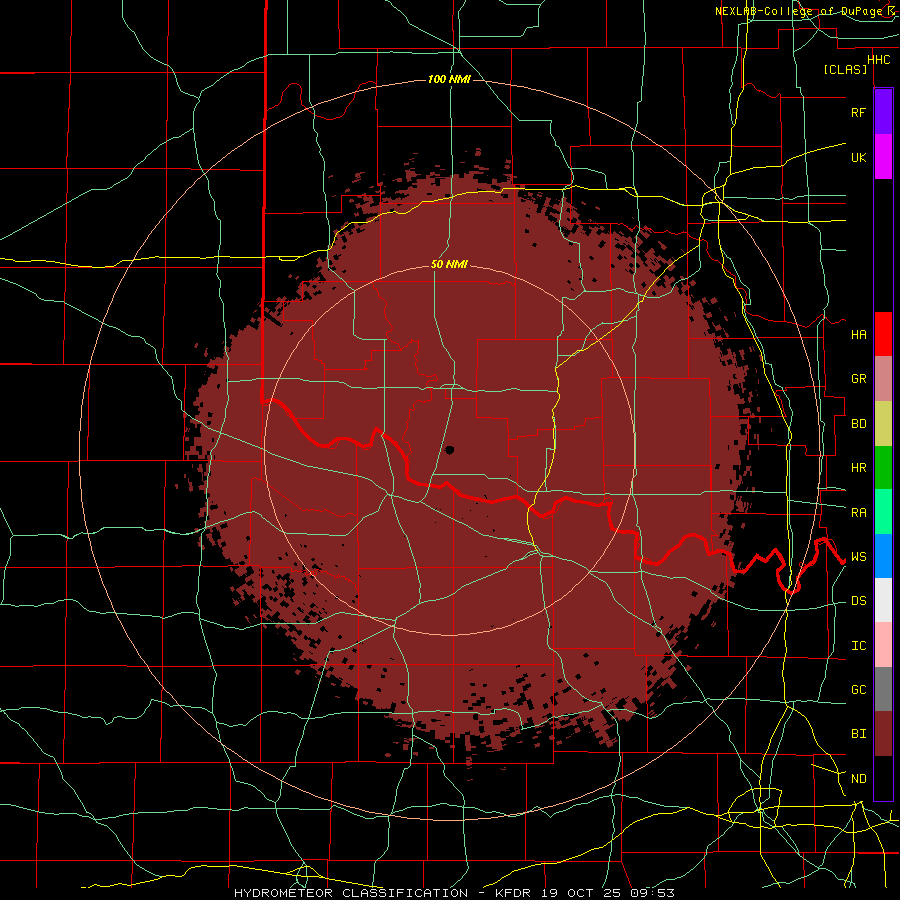Click the DS legend label

pyautogui.click(x=858, y=601)
